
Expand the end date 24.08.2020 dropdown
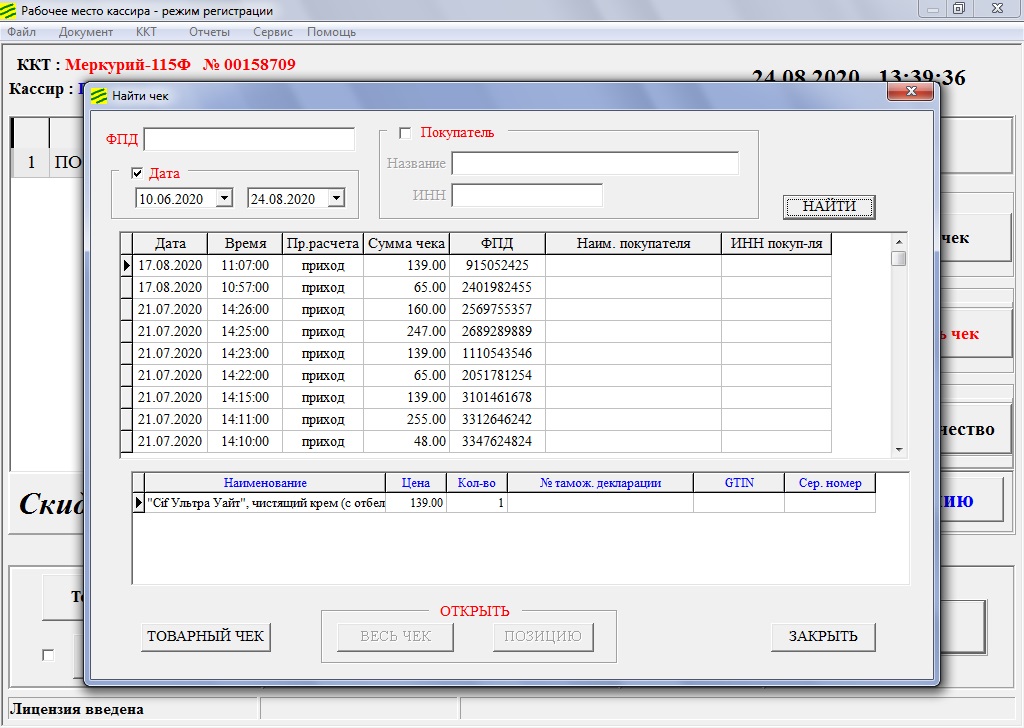(336, 198)
